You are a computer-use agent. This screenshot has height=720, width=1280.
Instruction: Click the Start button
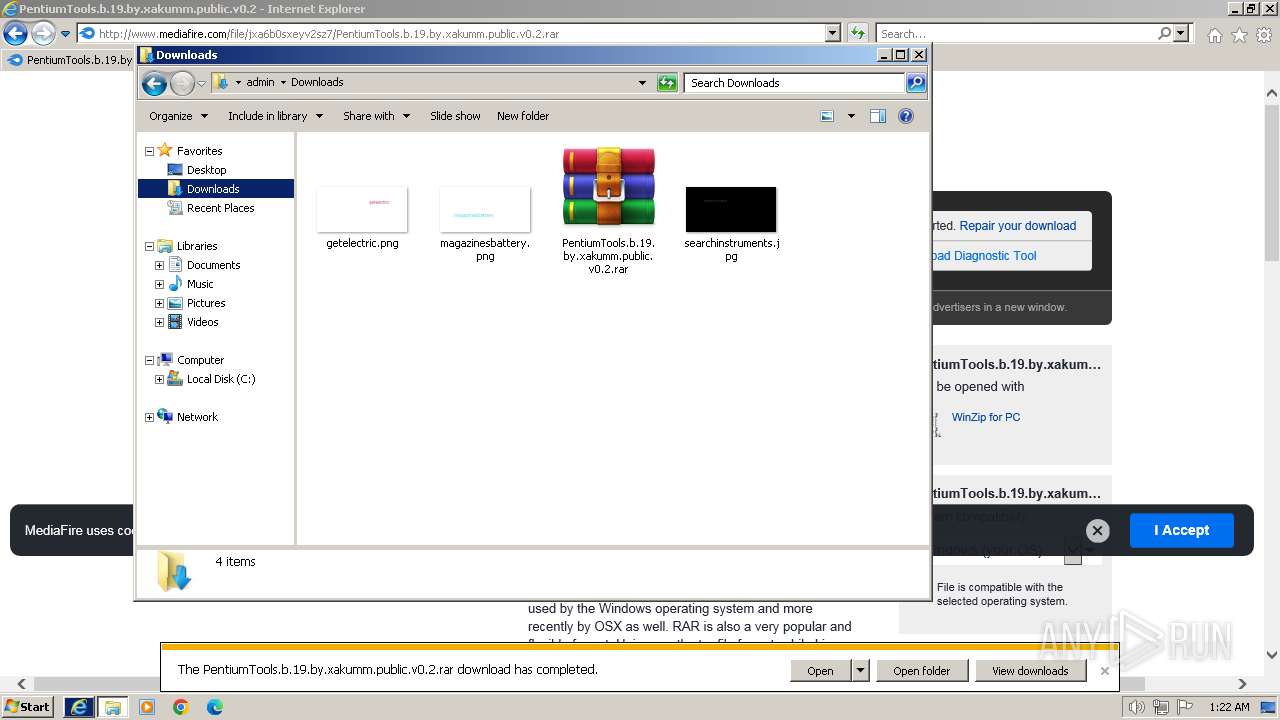pos(28,707)
